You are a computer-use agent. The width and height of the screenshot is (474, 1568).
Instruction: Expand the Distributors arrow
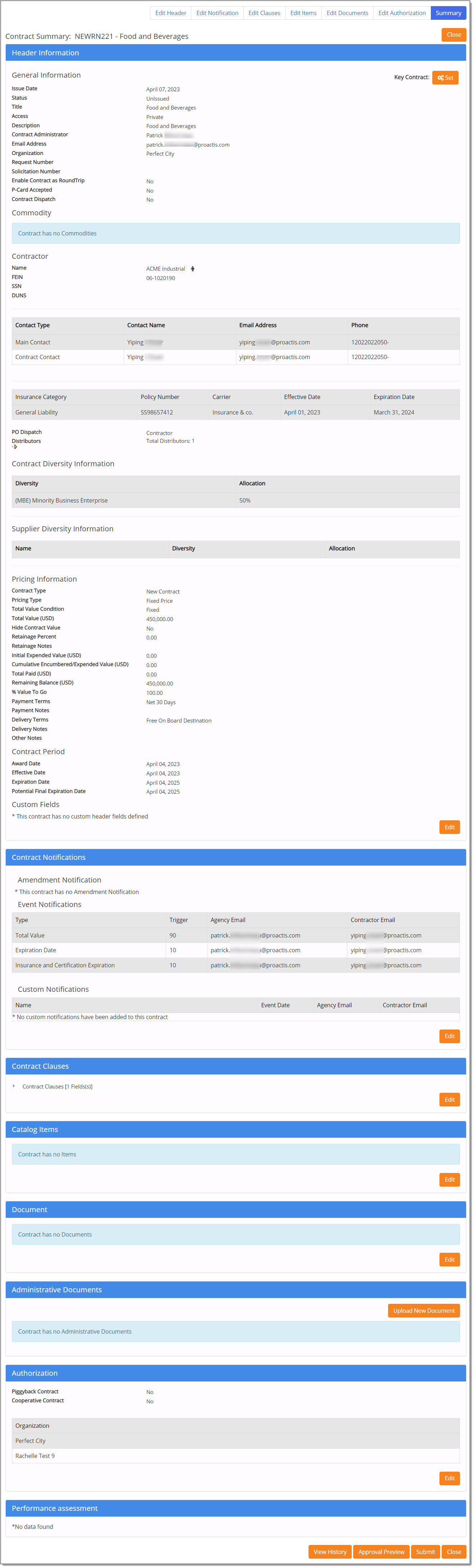point(15,447)
